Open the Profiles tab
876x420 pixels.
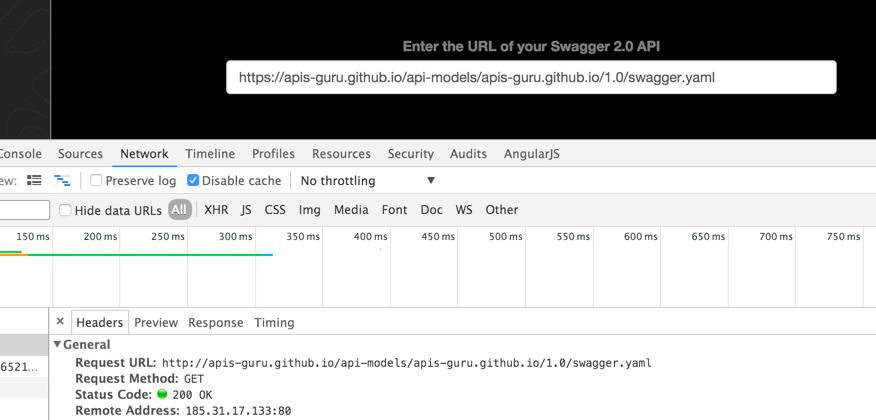tap(273, 154)
